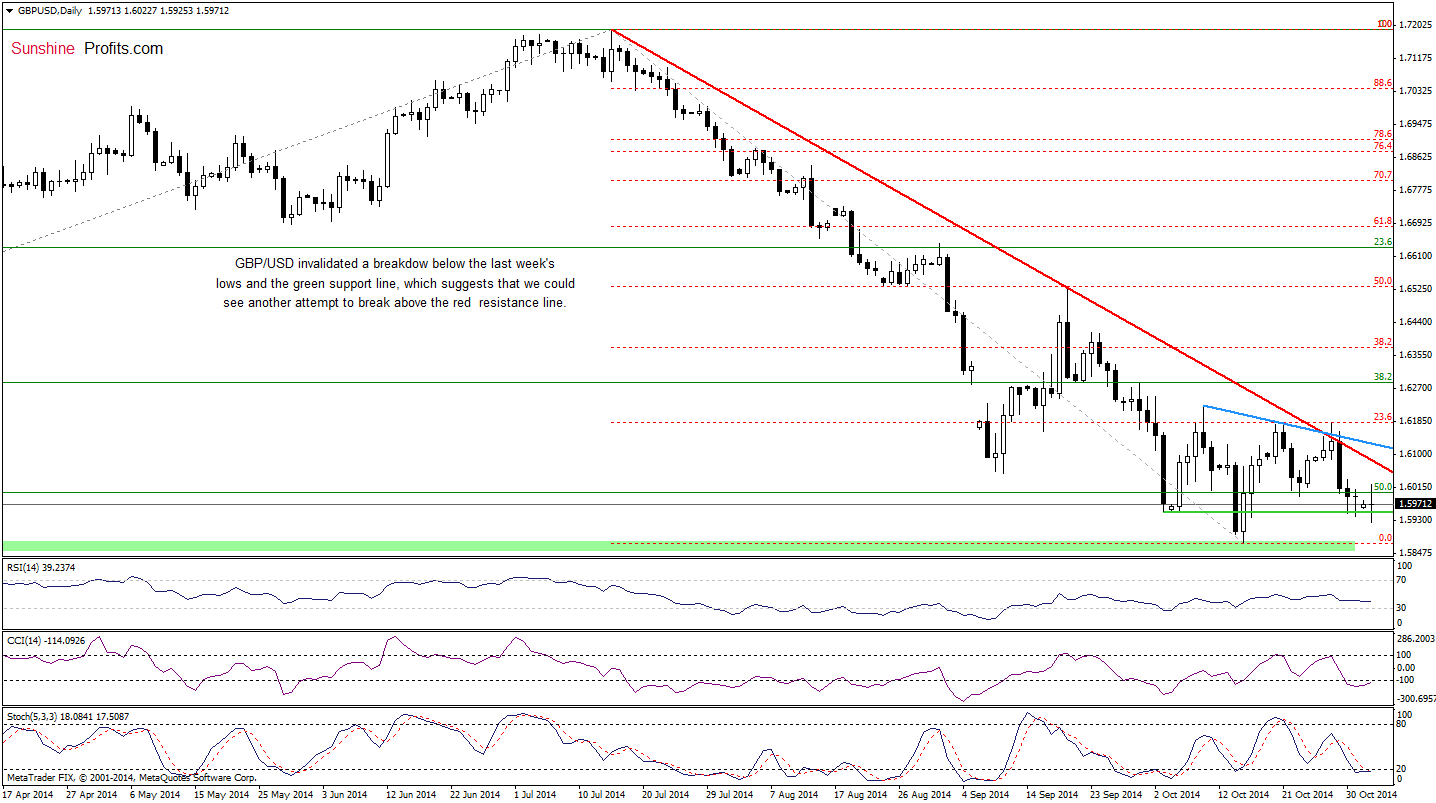Click the Stochastic scale value 80
The height and width of the screenshot is (803, 1436).
[1402, 726]
